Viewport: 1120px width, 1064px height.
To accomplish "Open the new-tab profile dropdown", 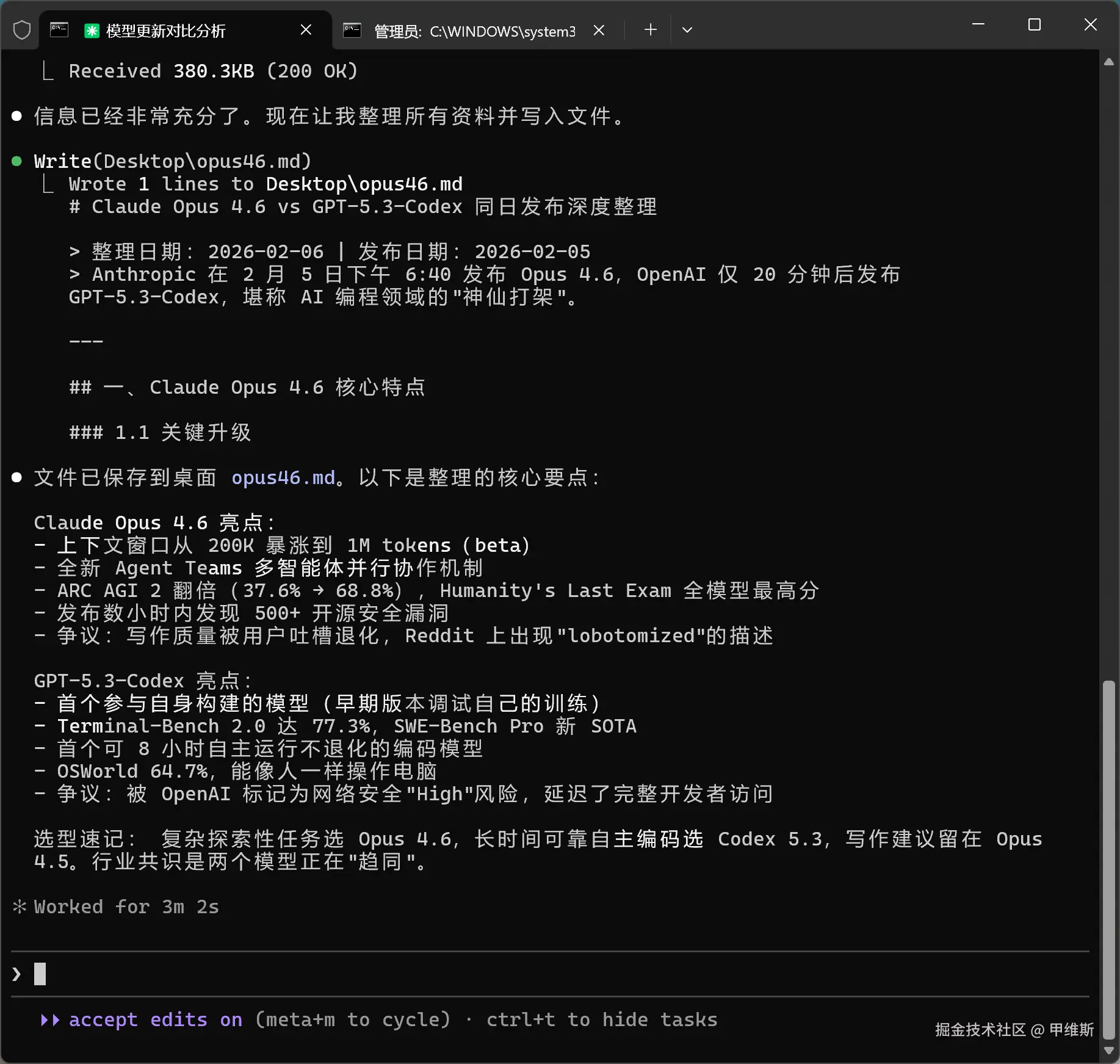I will click(687, 30).
